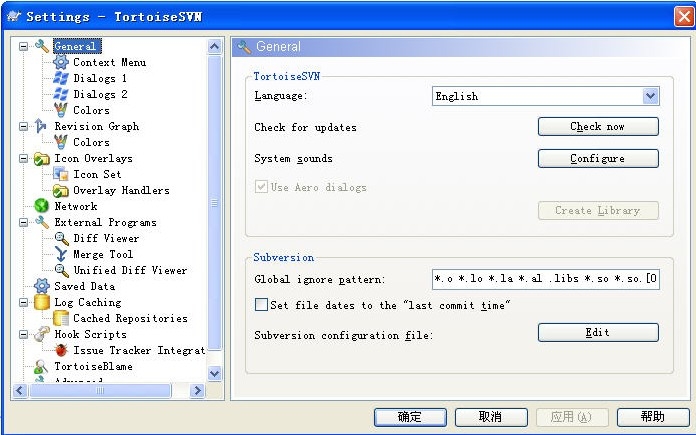Click the Icon Set tree icon
This screenshot has height=435, width=696.
tap(61, 174)
